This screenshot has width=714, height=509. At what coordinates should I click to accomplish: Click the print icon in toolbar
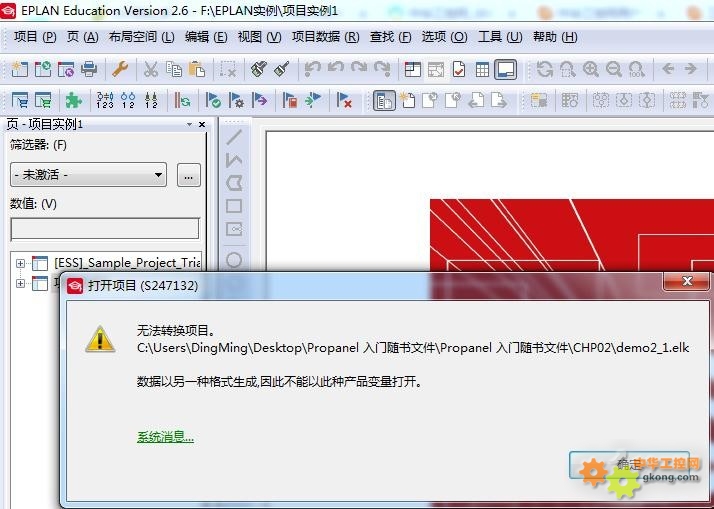[89, 69]
